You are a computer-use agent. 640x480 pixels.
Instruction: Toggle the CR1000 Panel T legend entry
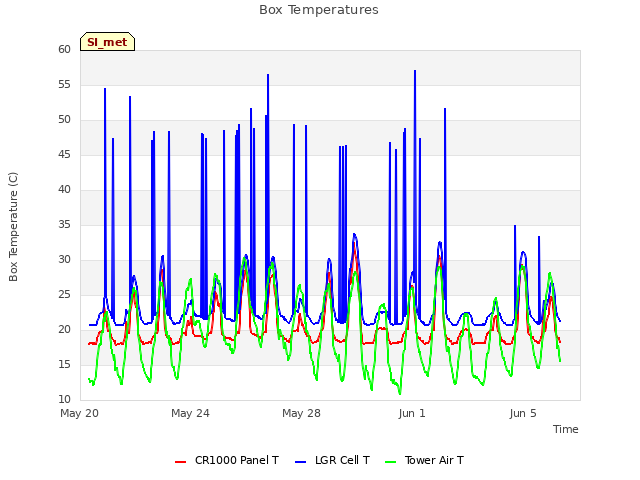(227, 460)
